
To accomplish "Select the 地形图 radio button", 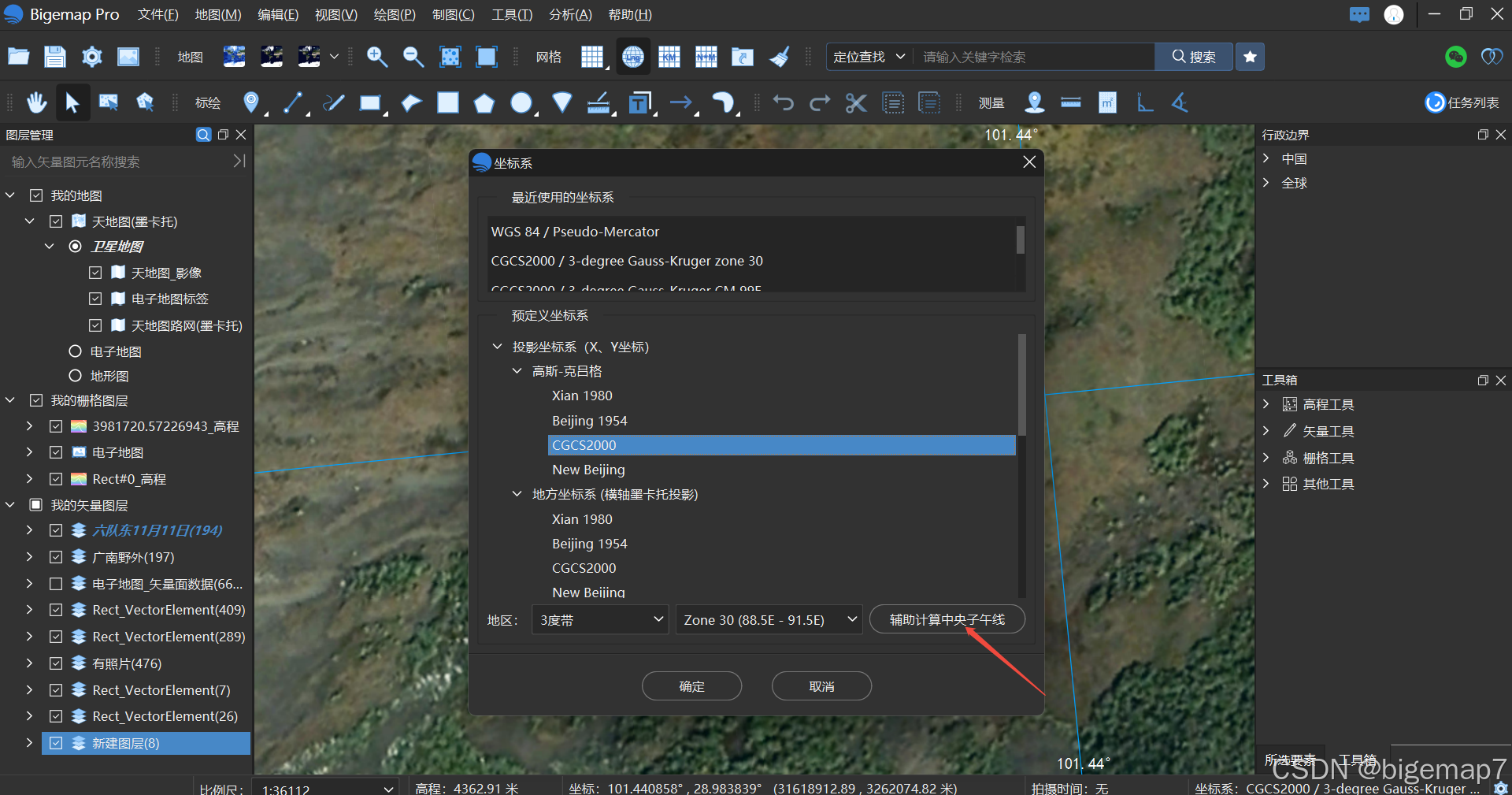I will (x=76, y=376).
